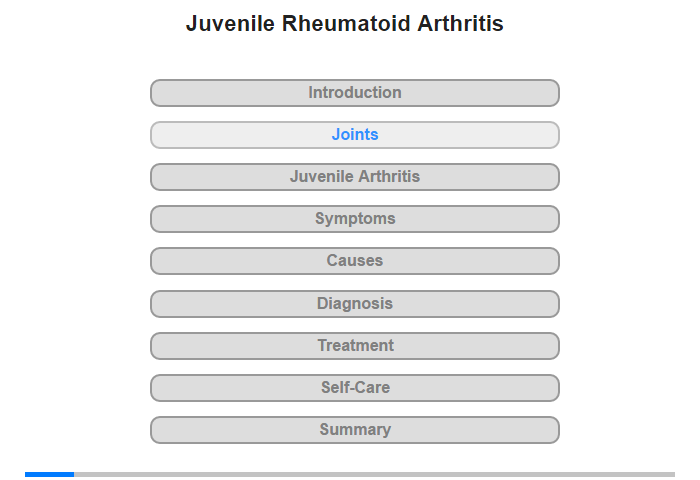The width and height of the screenshot is (700, 480).
Task: Open the Treatment section
Action: point(354,346)
